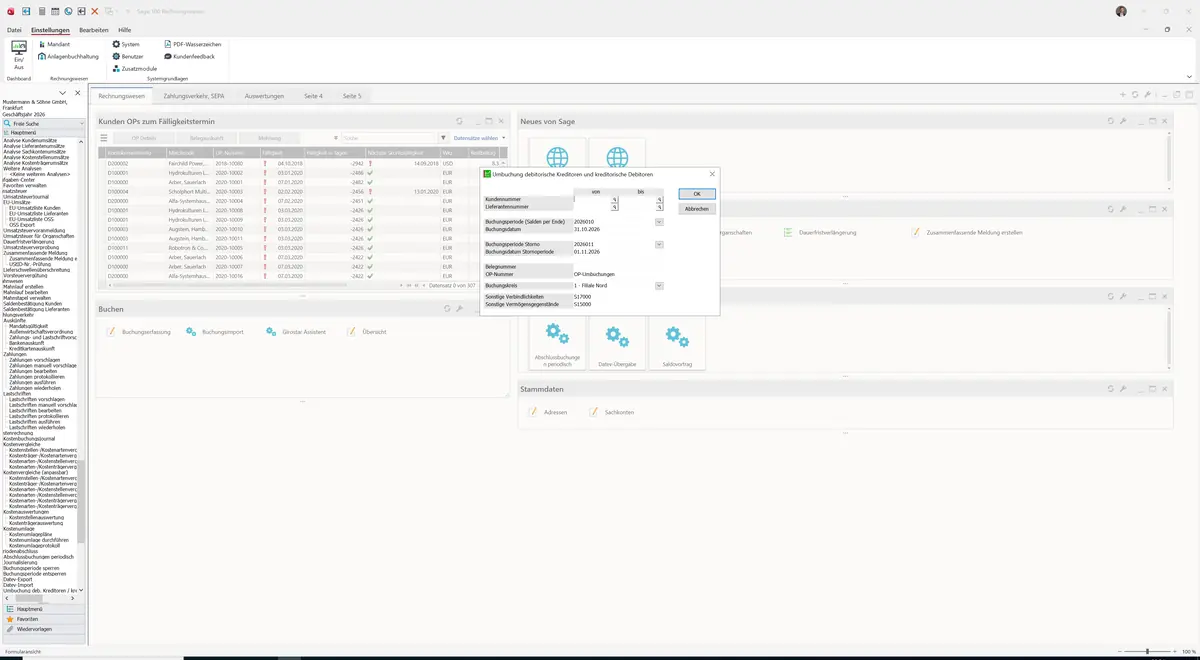
Task: Select OSS Export in tree
Action: tap(22, 225)
